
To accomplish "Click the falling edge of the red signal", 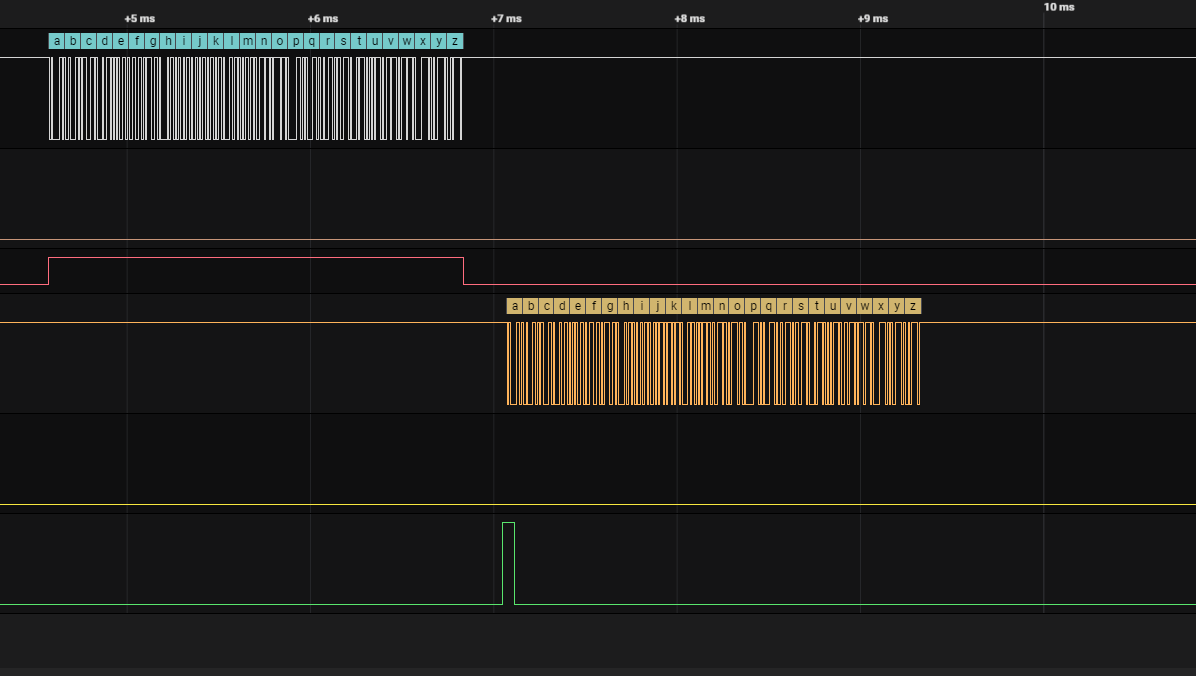I will [x=462, y=270].
